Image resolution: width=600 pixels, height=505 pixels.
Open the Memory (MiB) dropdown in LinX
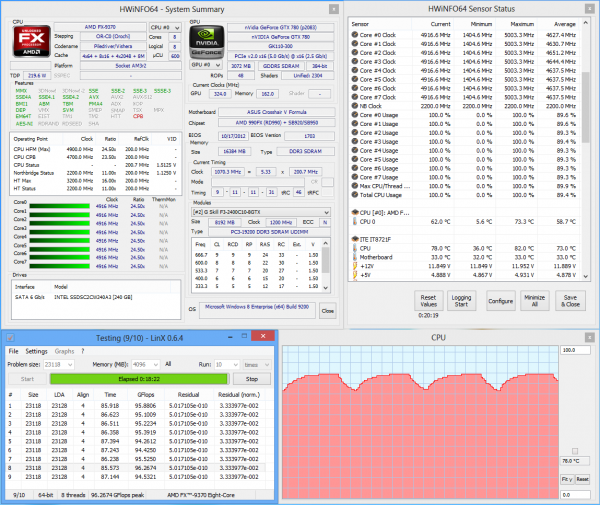pyautogui.click(x=141, y=365)
